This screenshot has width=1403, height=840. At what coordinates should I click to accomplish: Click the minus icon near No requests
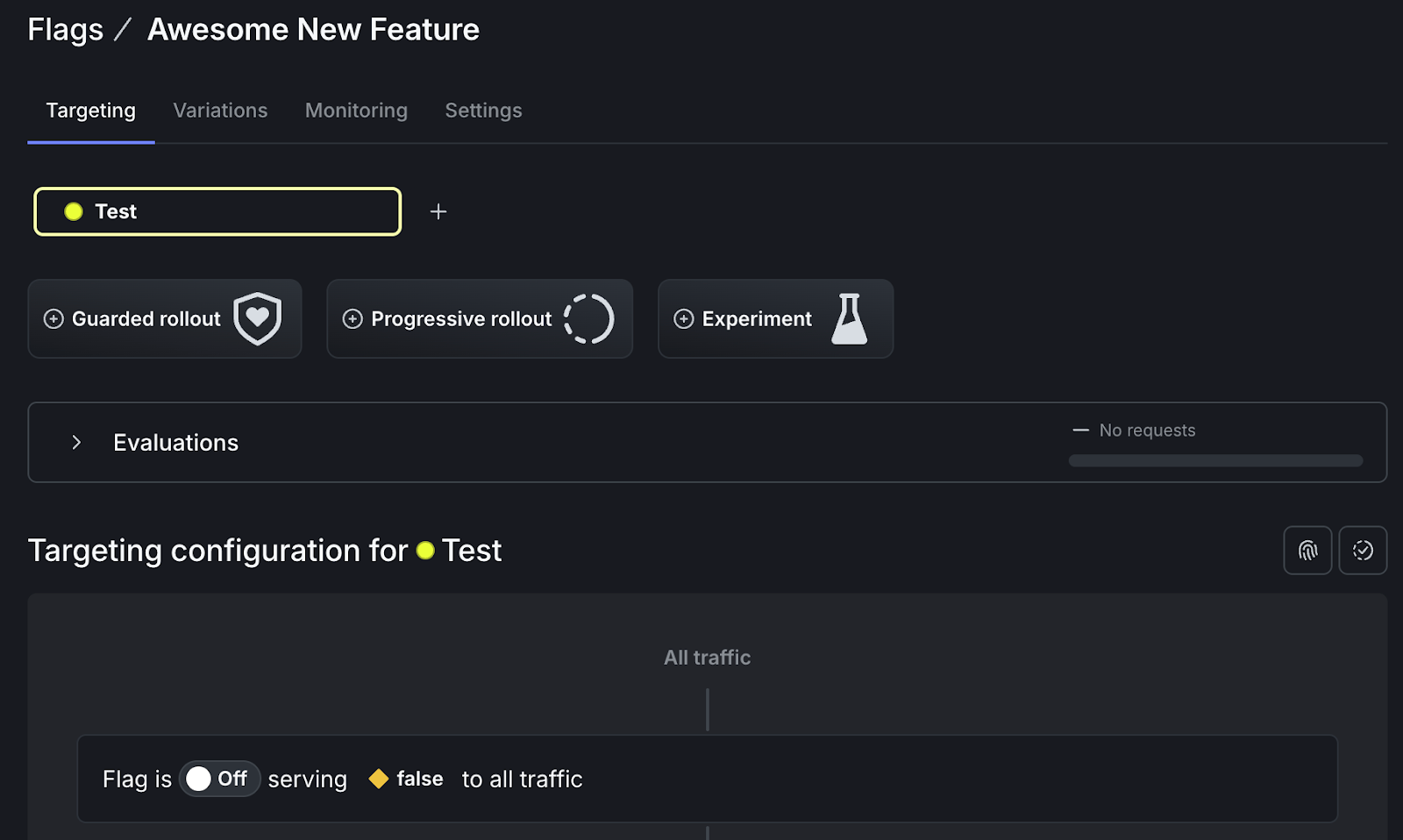click(1080, 430)
